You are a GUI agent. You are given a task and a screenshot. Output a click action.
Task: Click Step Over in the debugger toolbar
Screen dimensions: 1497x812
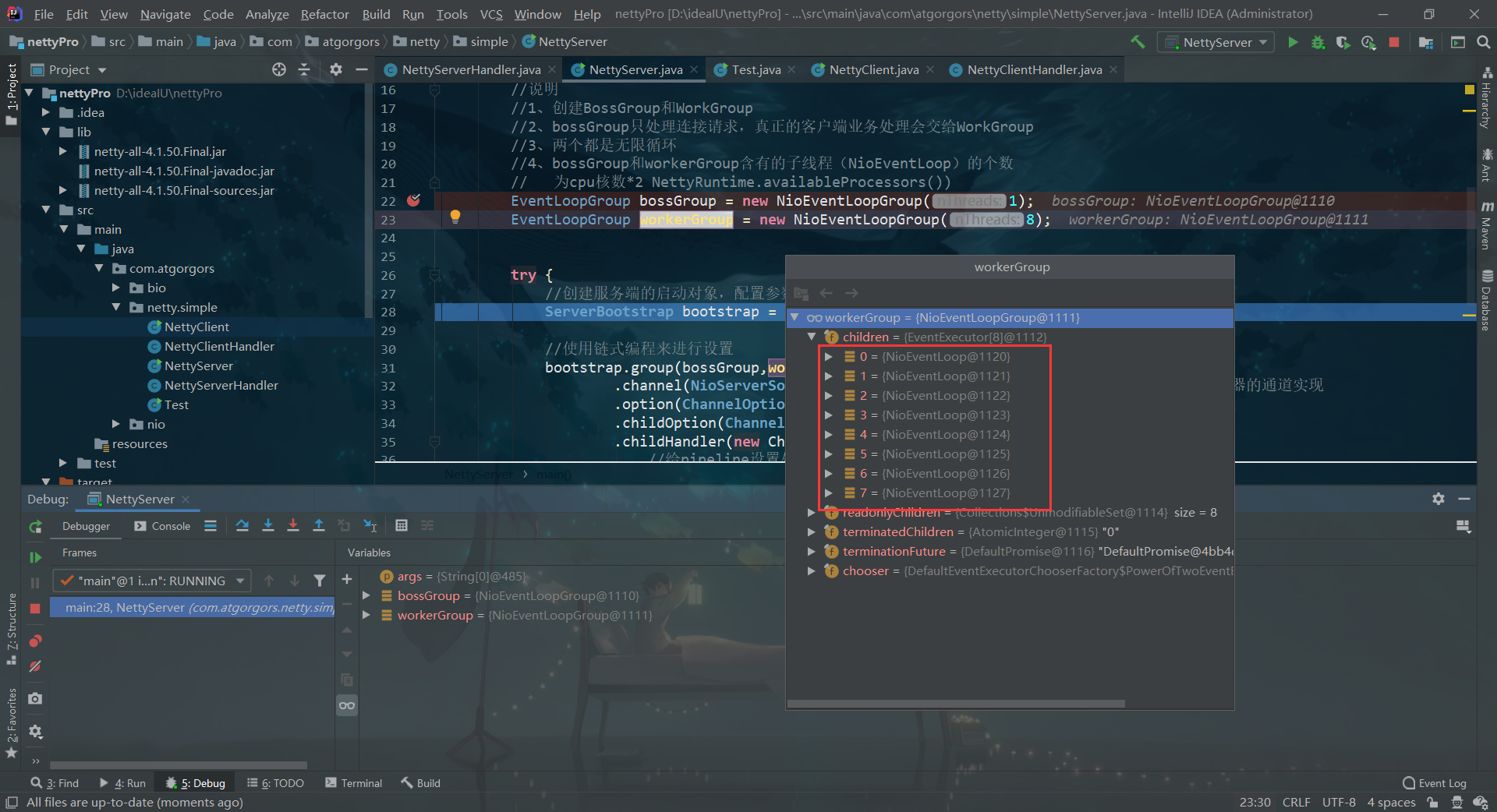[242, 525]
